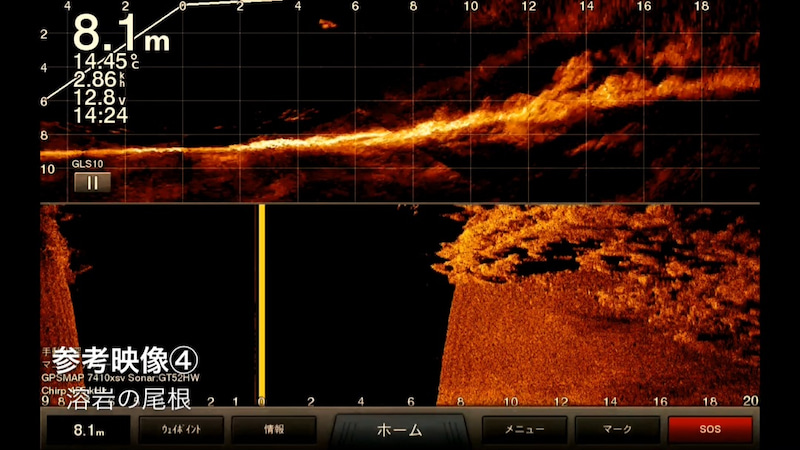Tap the 8.1m depth box in bottom bar
This screenshot has height=450, width=800.
pyautogui.click(x=89, y=430)
